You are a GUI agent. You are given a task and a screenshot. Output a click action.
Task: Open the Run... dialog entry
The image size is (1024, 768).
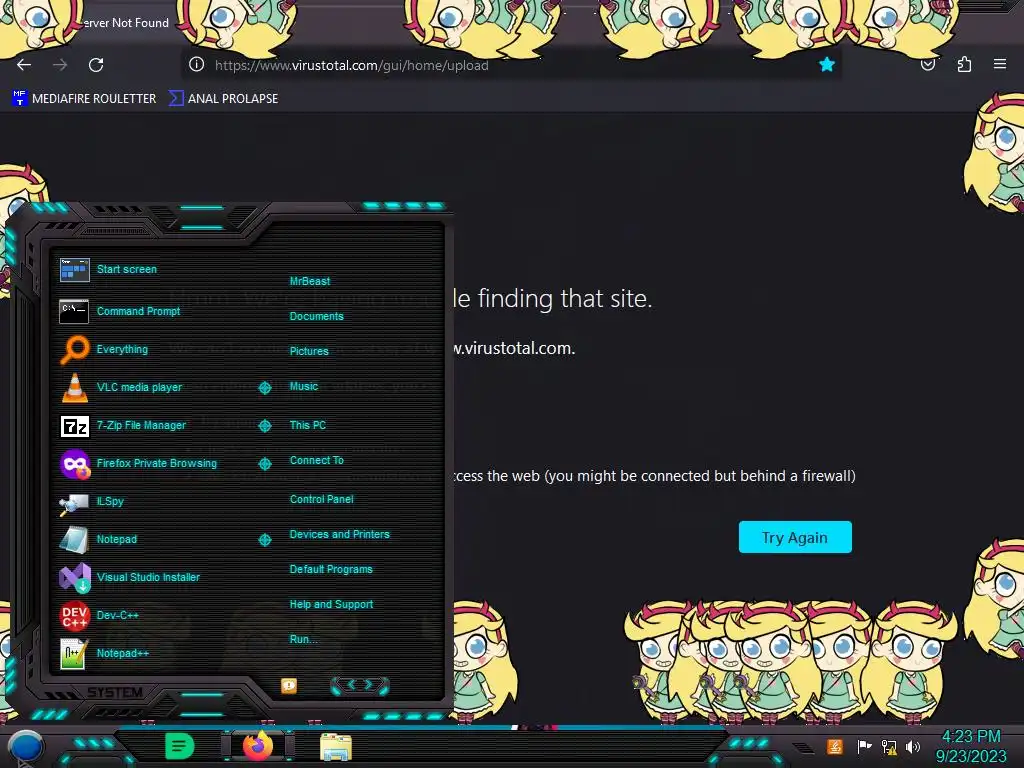click(303, 639)
